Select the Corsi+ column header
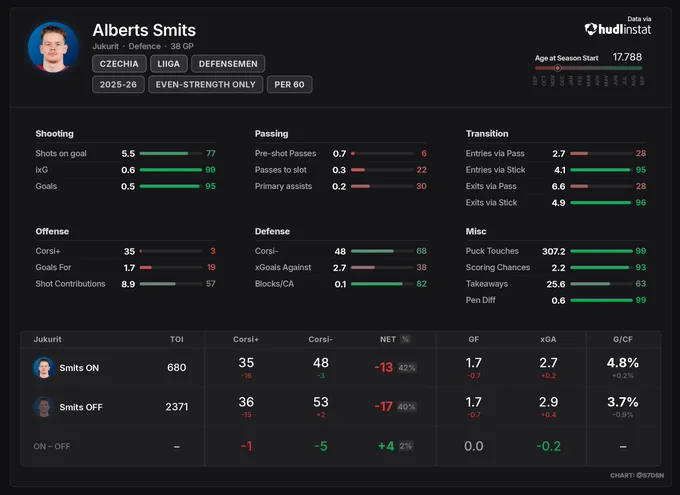This screenshot has height=495, width=680. [246, 339]
